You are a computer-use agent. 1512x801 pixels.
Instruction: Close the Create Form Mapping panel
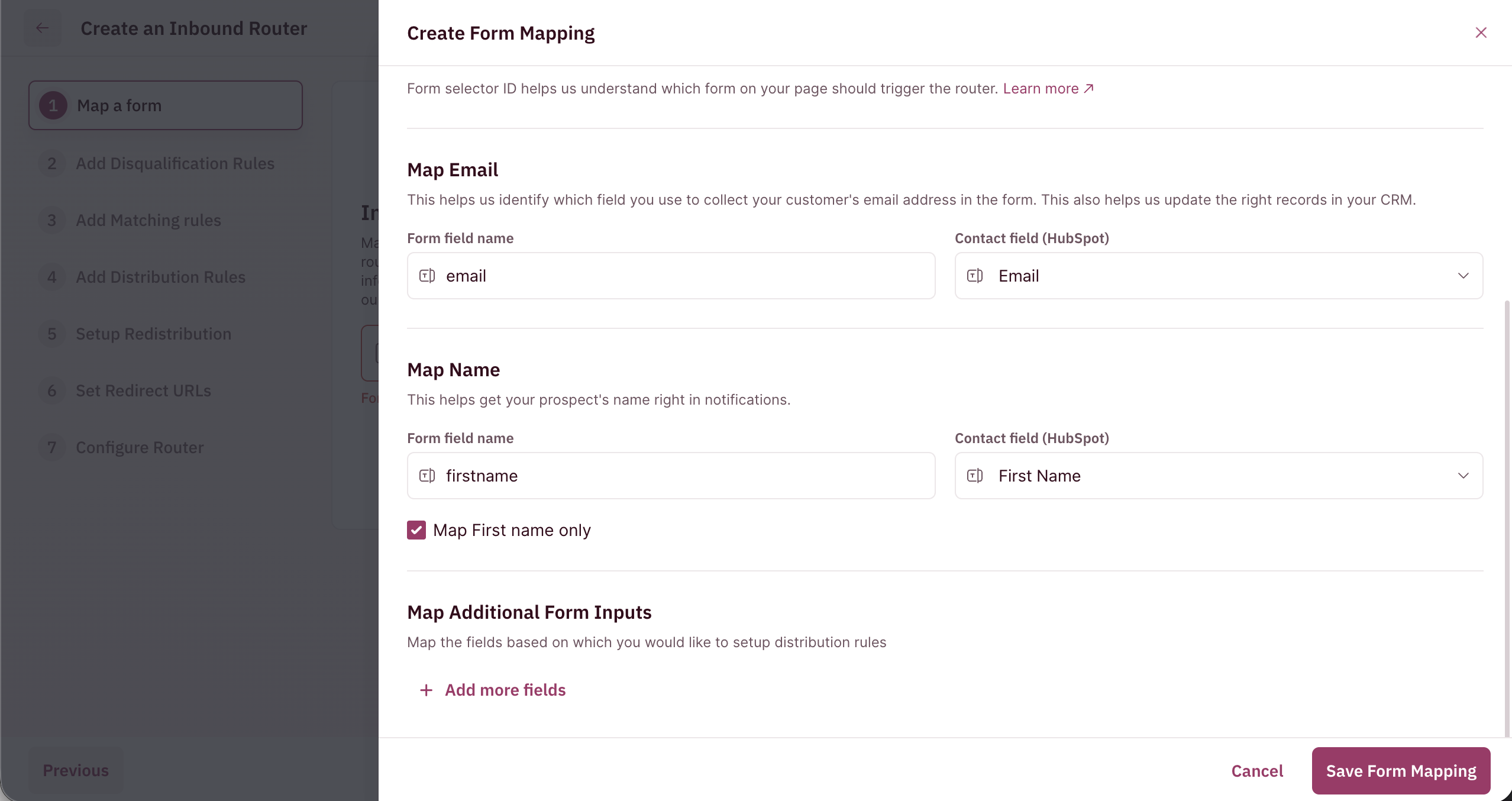click(x=1481, y=33)
